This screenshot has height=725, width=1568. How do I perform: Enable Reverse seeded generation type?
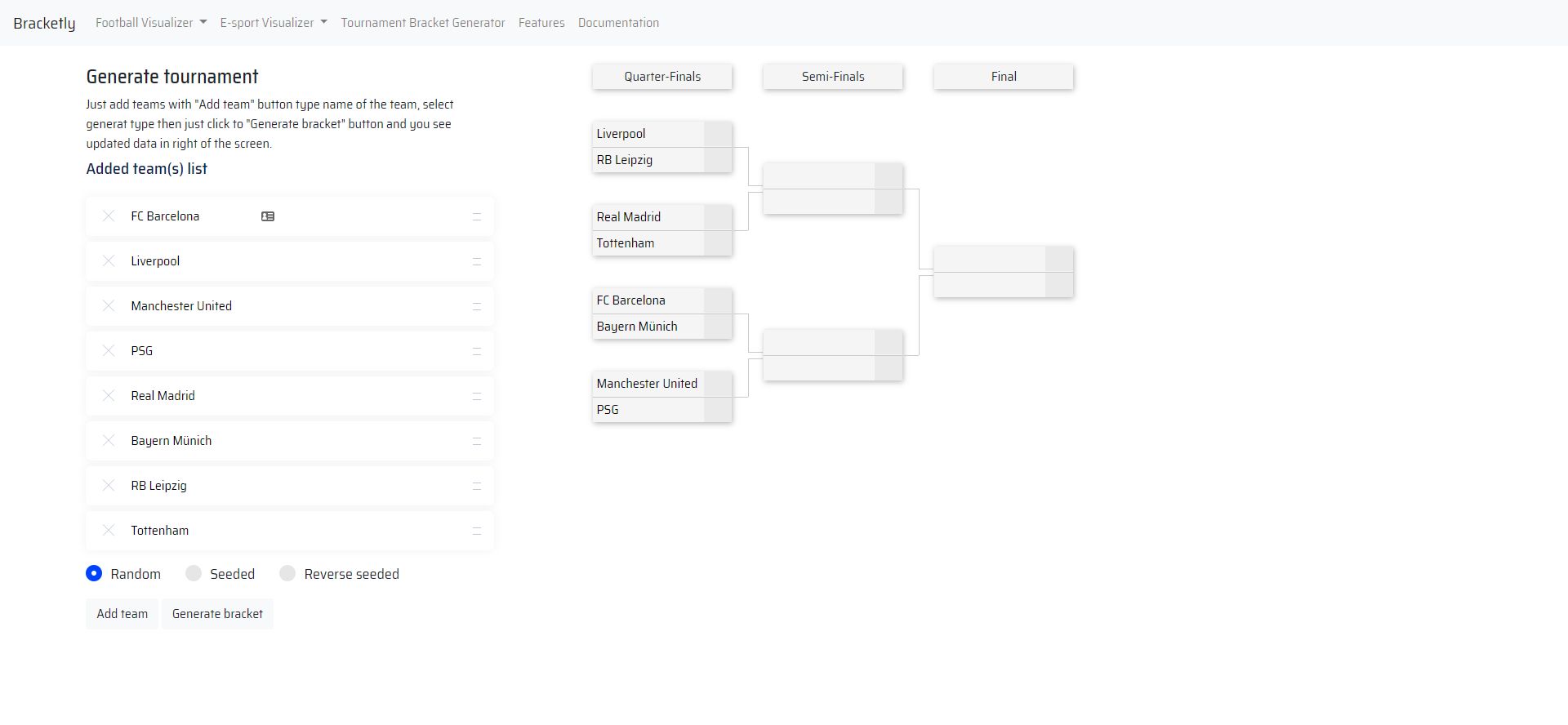pyautogui.click(x=287, y=574)
